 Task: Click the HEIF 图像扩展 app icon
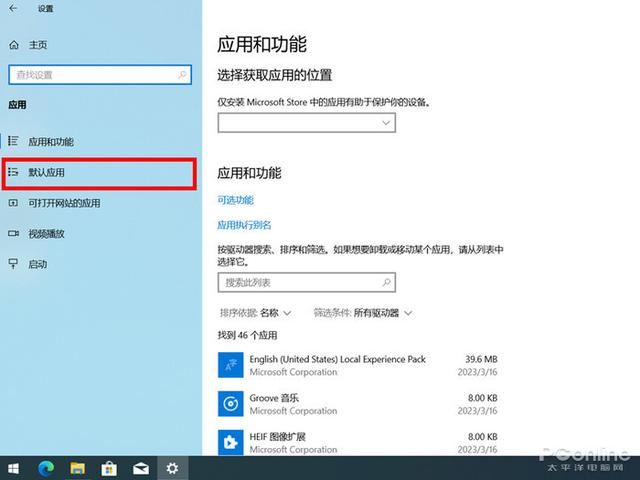[x=231, y=442]
